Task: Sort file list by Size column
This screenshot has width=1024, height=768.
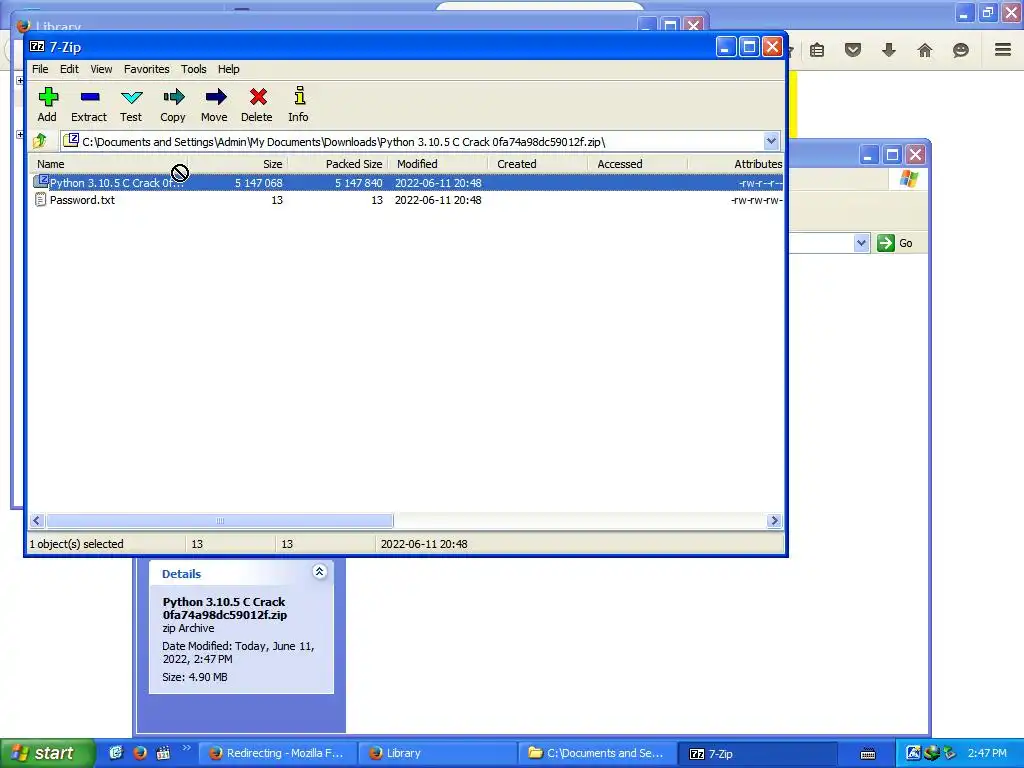Action: click(238, 164)
